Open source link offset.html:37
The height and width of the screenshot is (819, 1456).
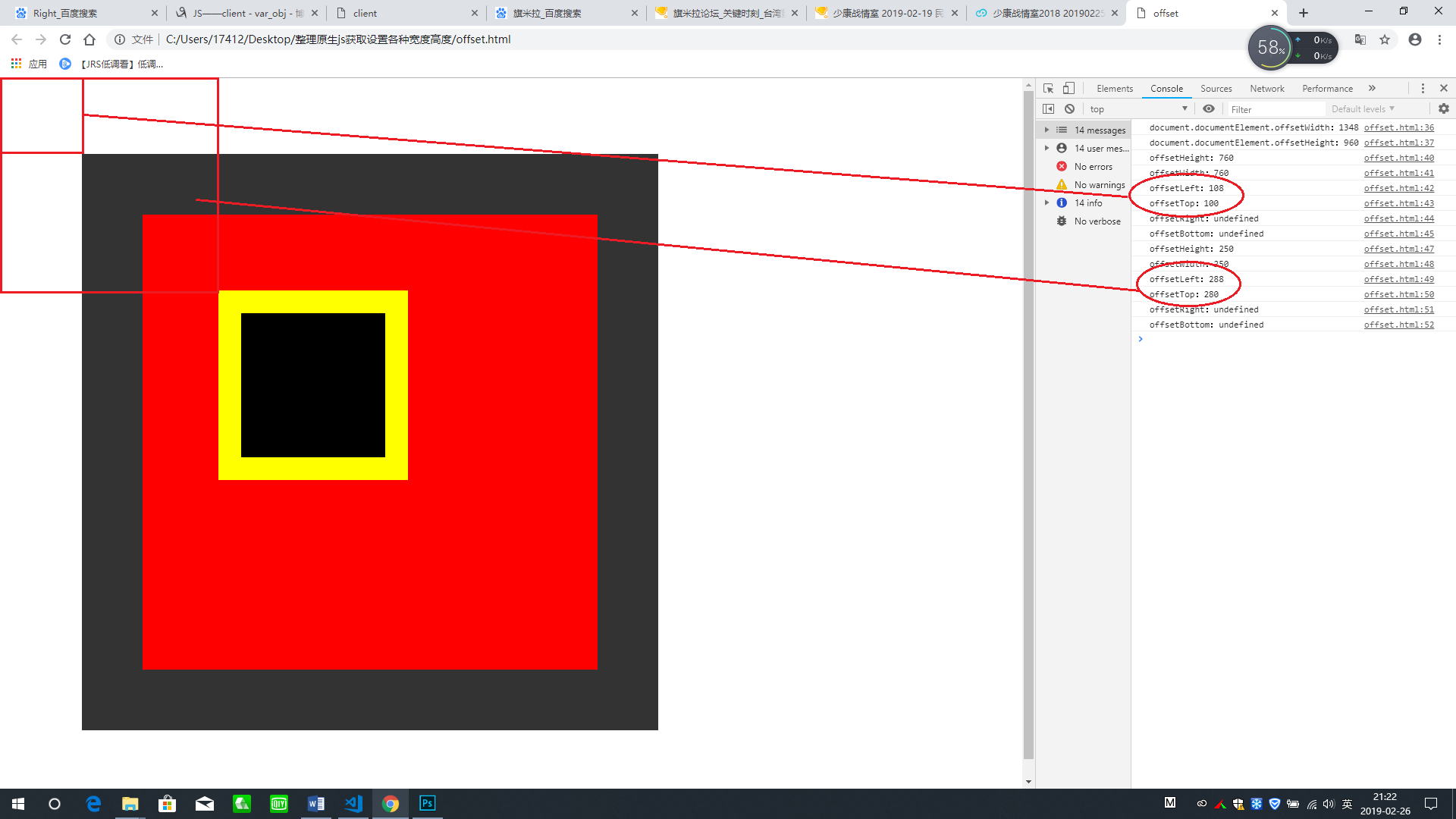click(x=1398, y=143)
